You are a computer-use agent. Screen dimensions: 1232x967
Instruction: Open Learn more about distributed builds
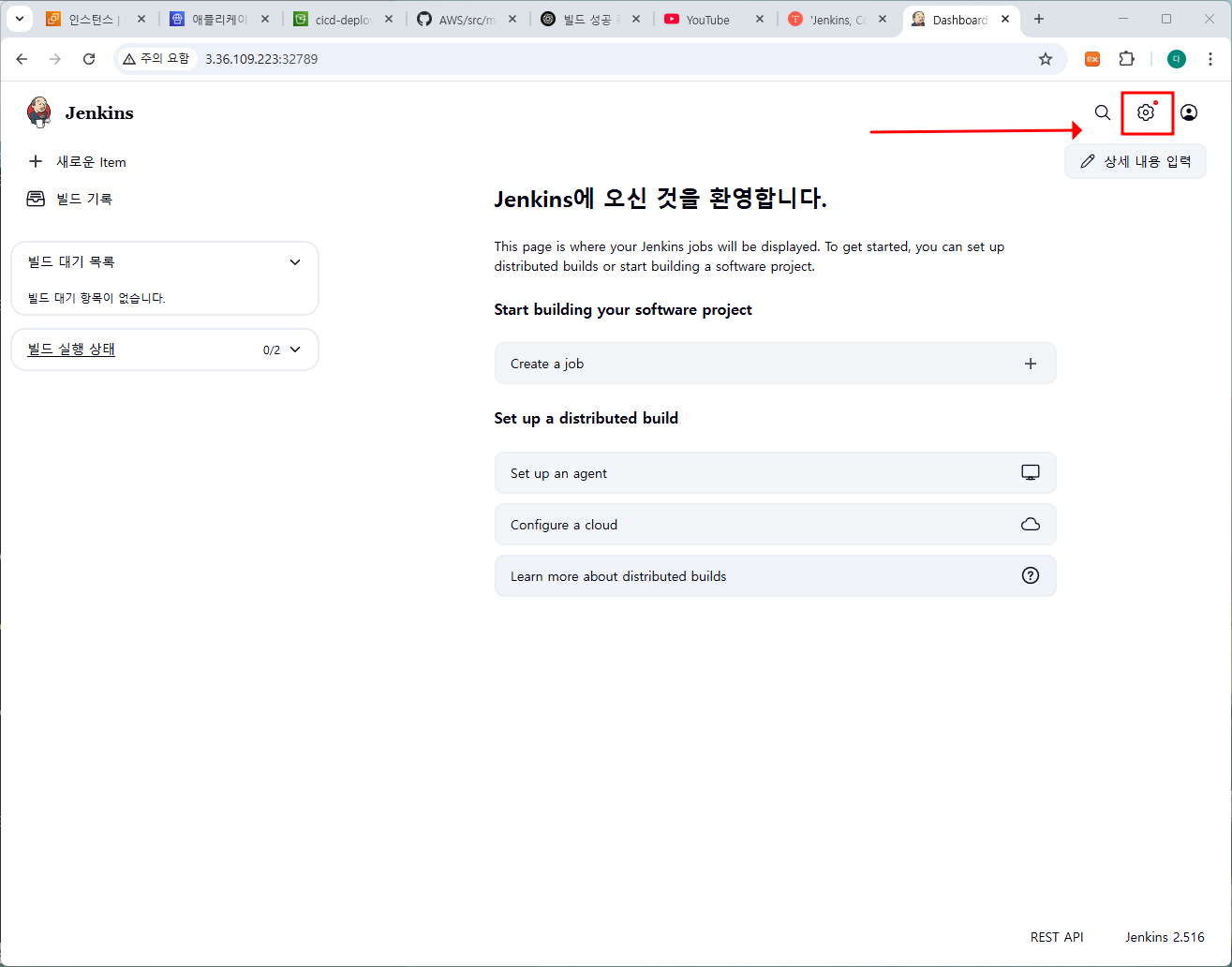pos(775,576)
